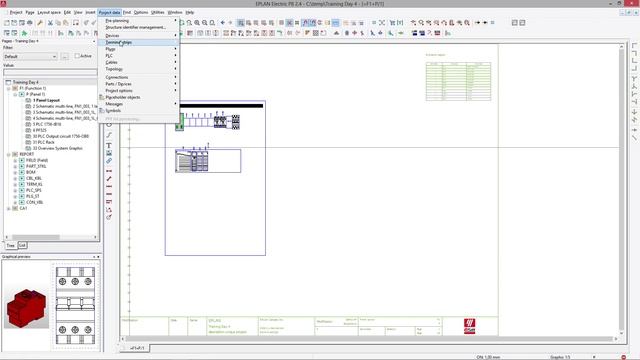Viewport: 640px width, 360px height.
Task: Click the Cut scissors icon in toolbar
Action: click(x=50, y=23)
